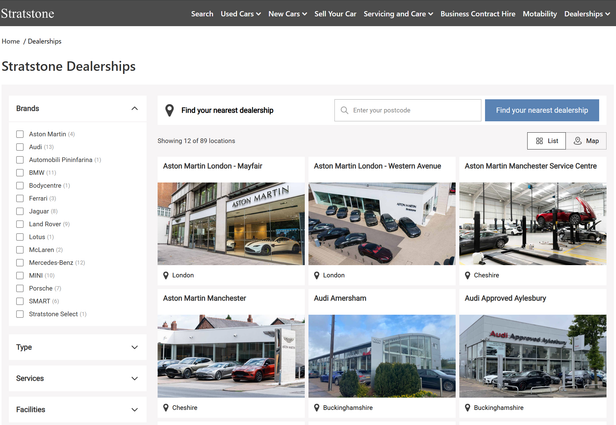This screenshot has width=616, height=425.
Task: Click the Home breadcrumb link
Action: pos(11,41)
